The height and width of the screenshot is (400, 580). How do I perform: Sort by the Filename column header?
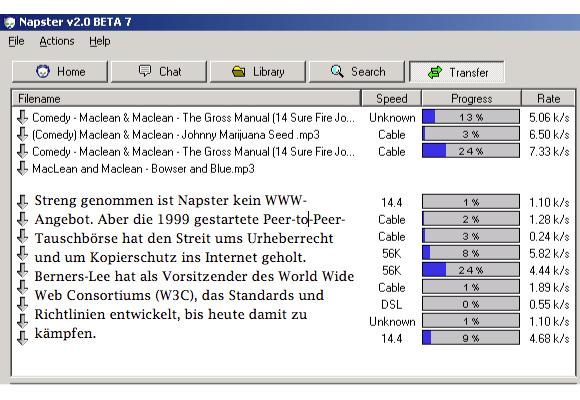tap(186, 98)
